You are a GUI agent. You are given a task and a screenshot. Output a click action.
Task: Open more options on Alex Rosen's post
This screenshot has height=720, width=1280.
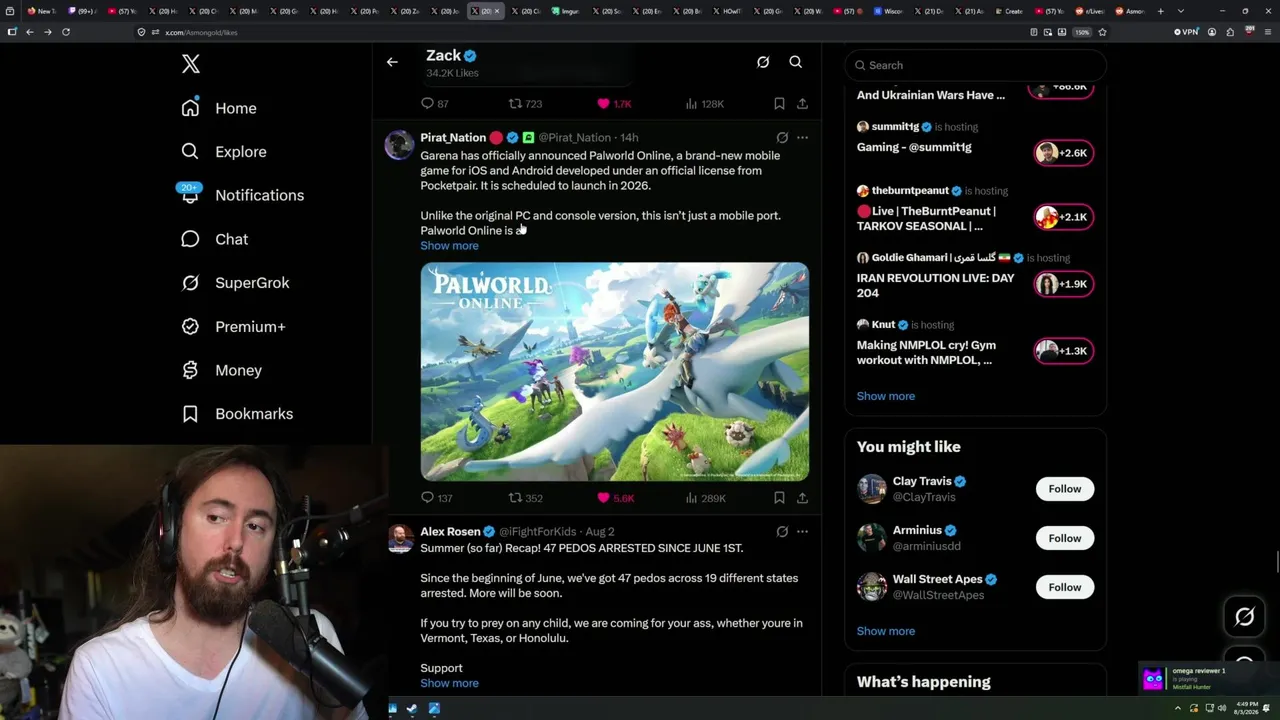point(802,532)
